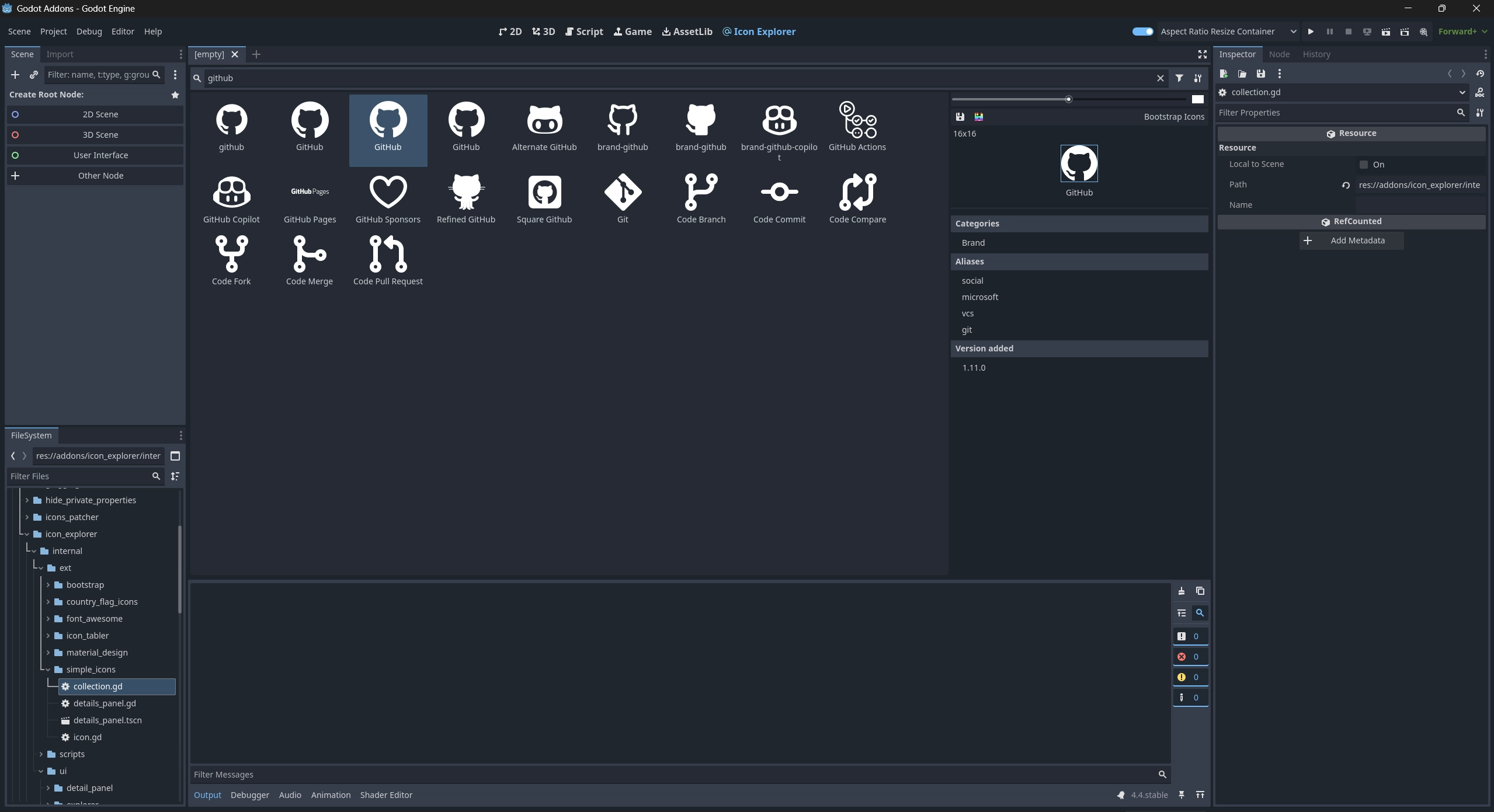The height and width of the screenshot is (812, 1494).
Task: Toggle error messages filter in output
Action: click(x=1190, y=657)
